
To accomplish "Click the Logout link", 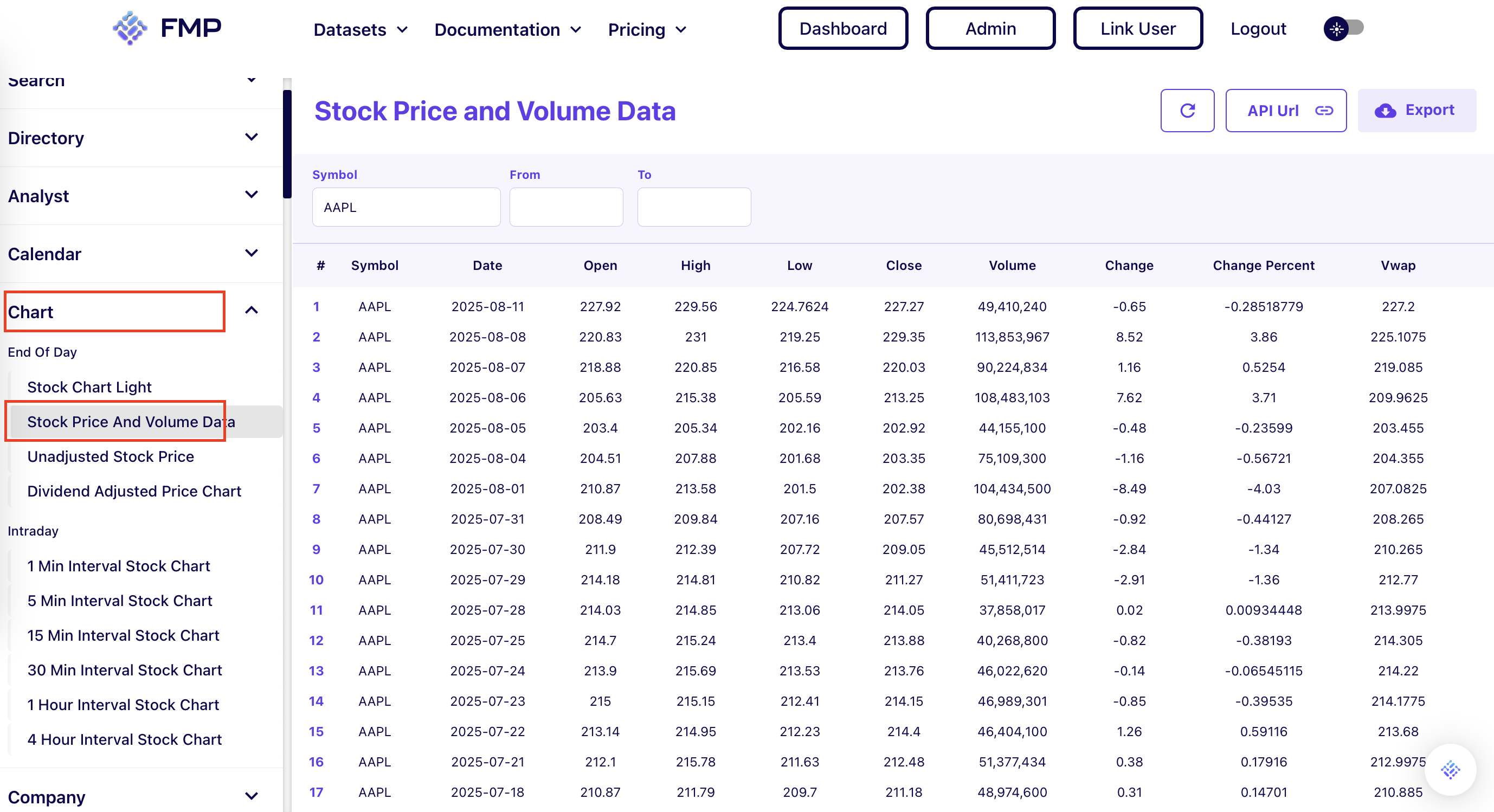I will coord(1258,28).
